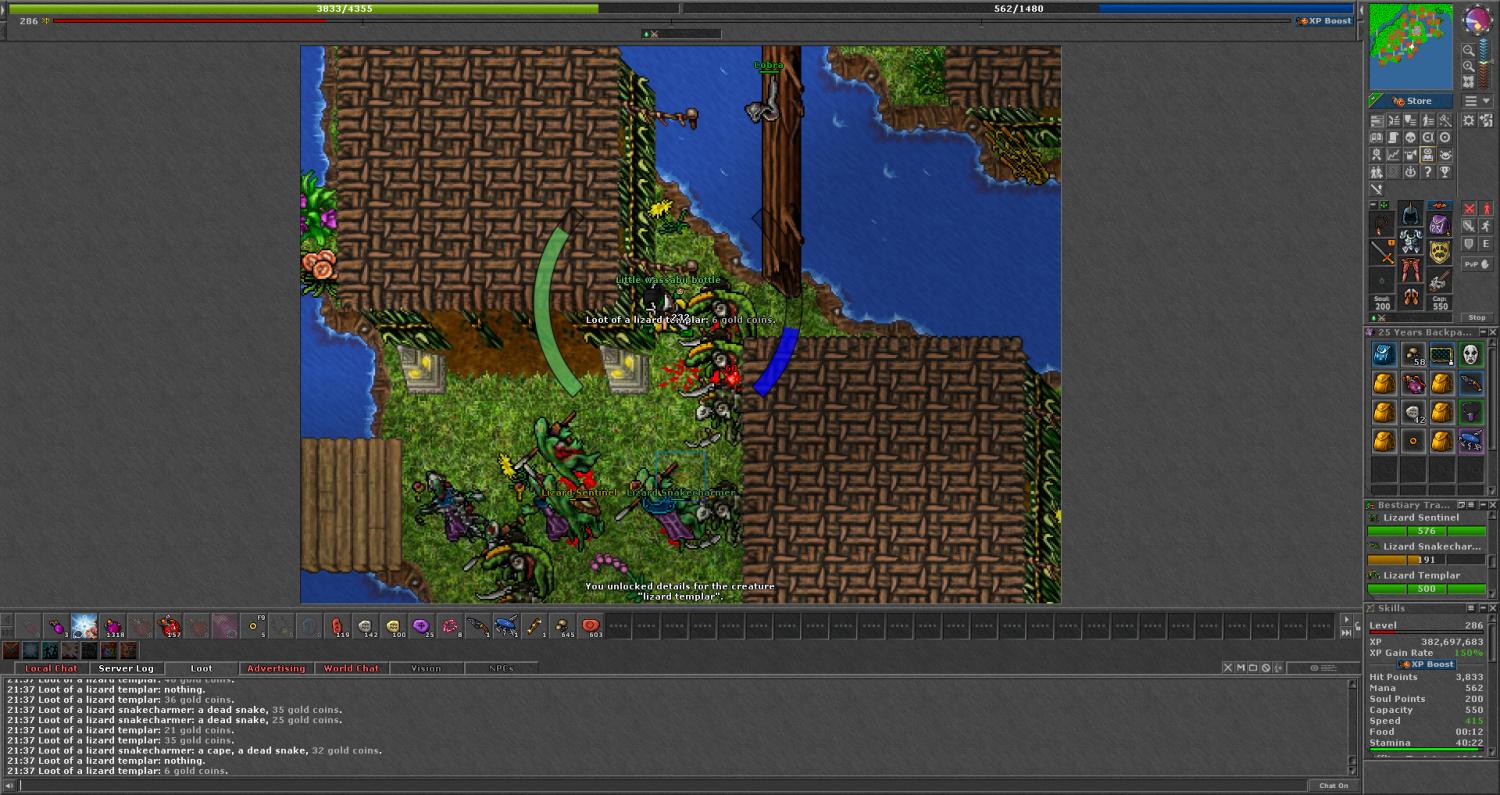Screen dimensions: 1500x795
Task: Click XP Boost button in Skills panel
Action: tap(1427, 664)
